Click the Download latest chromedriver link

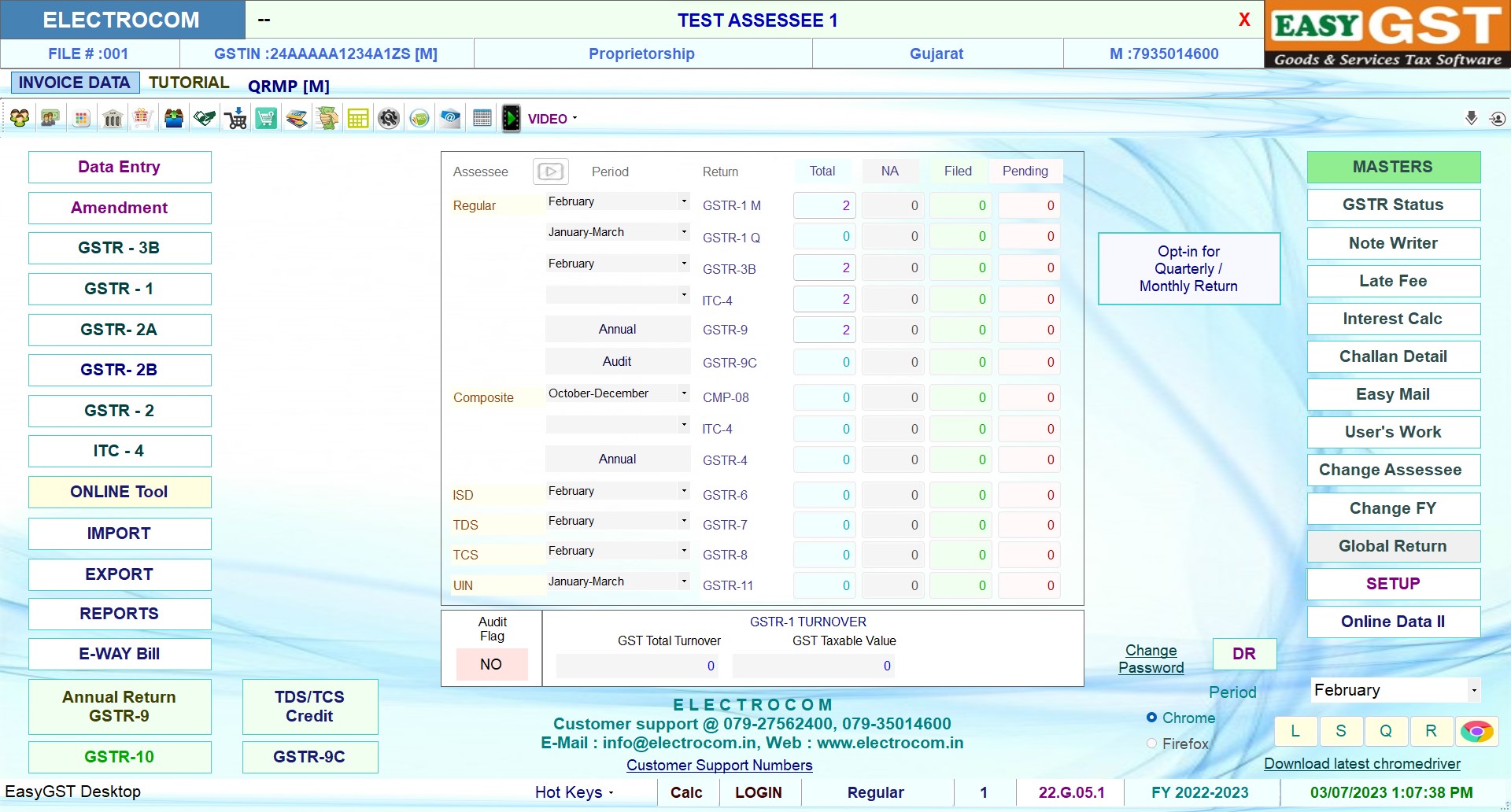(x=1361, y=764)
